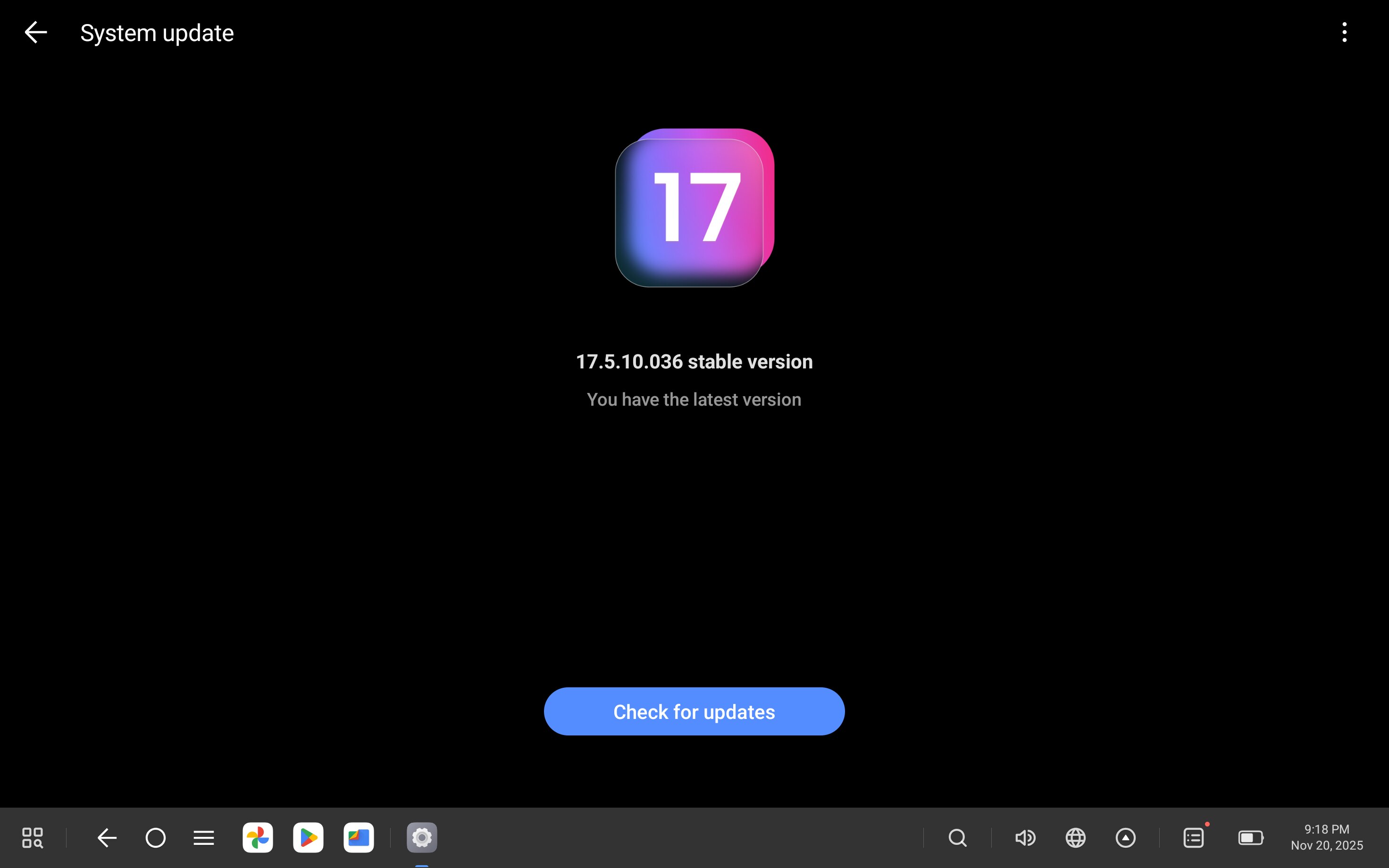Viewport: 1389px width, 868px height.
Task: Open the notification panel list icon
Action: (1194, 838)
